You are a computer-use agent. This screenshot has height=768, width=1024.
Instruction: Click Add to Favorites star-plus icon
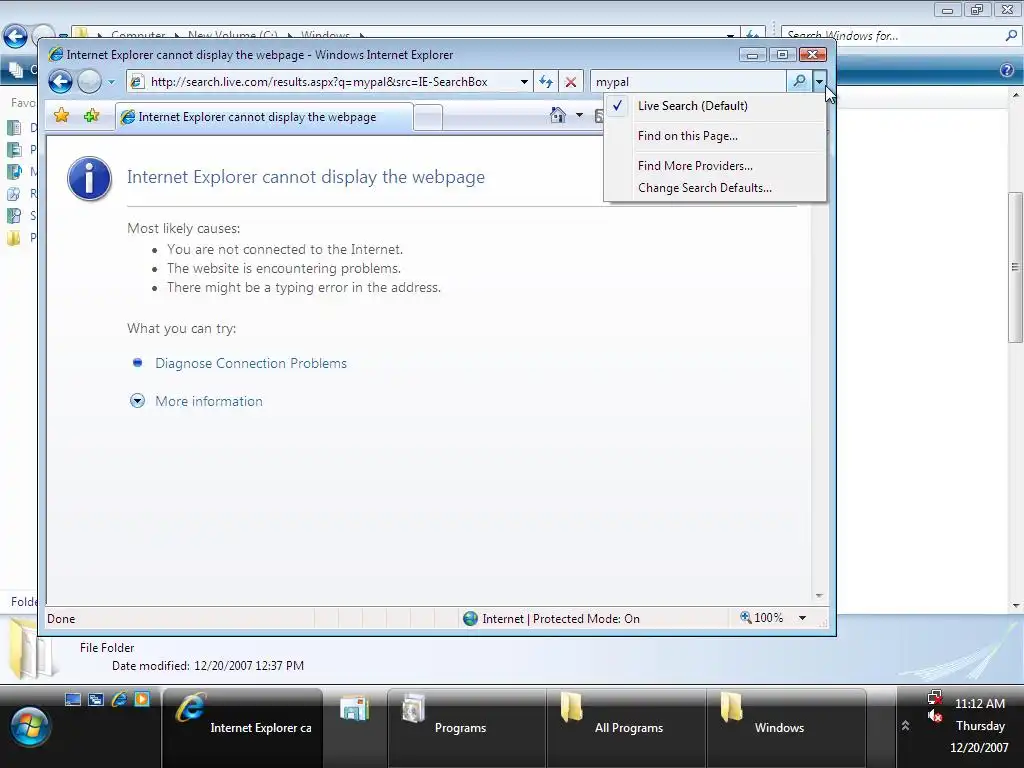(x=91, y=116)
